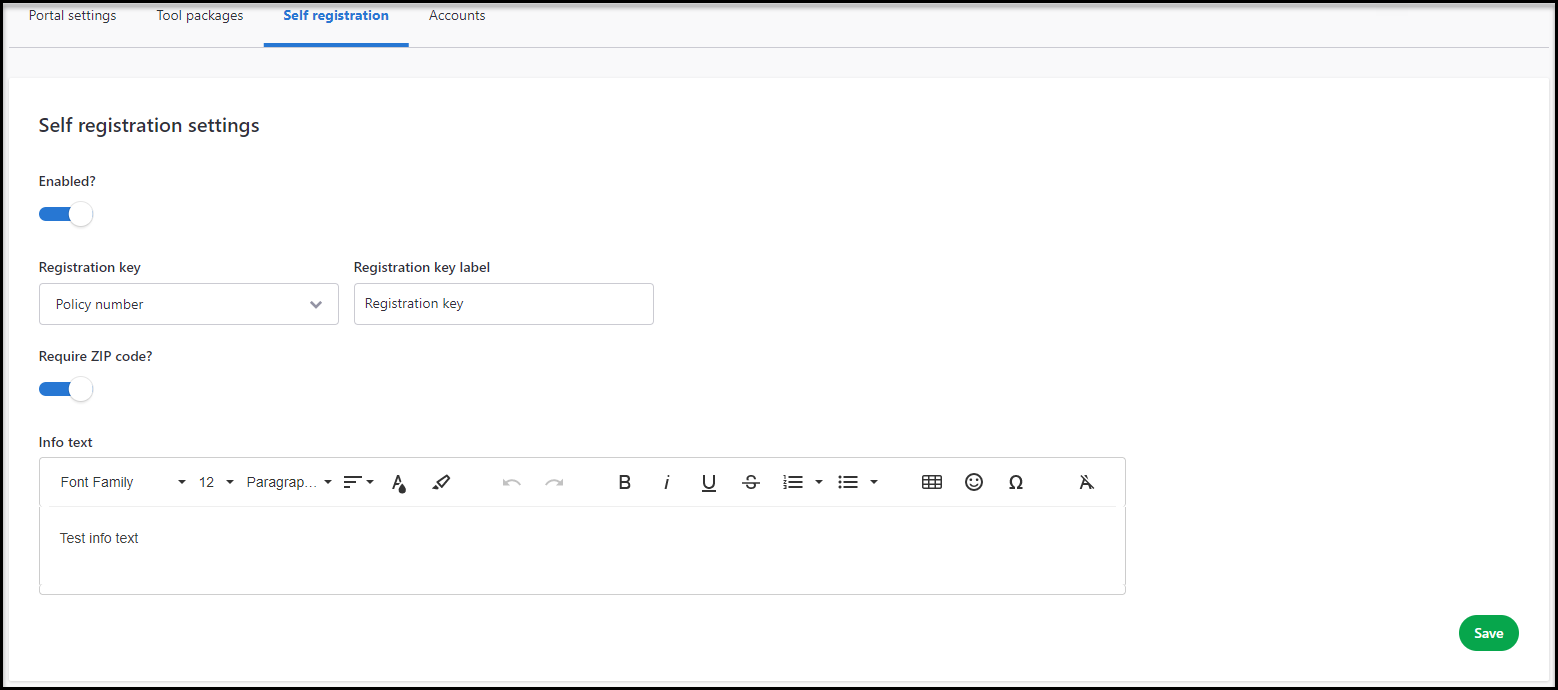Switch to the Tool packages tab
Screen dimensions: 1558x690
tap(200, 16)
